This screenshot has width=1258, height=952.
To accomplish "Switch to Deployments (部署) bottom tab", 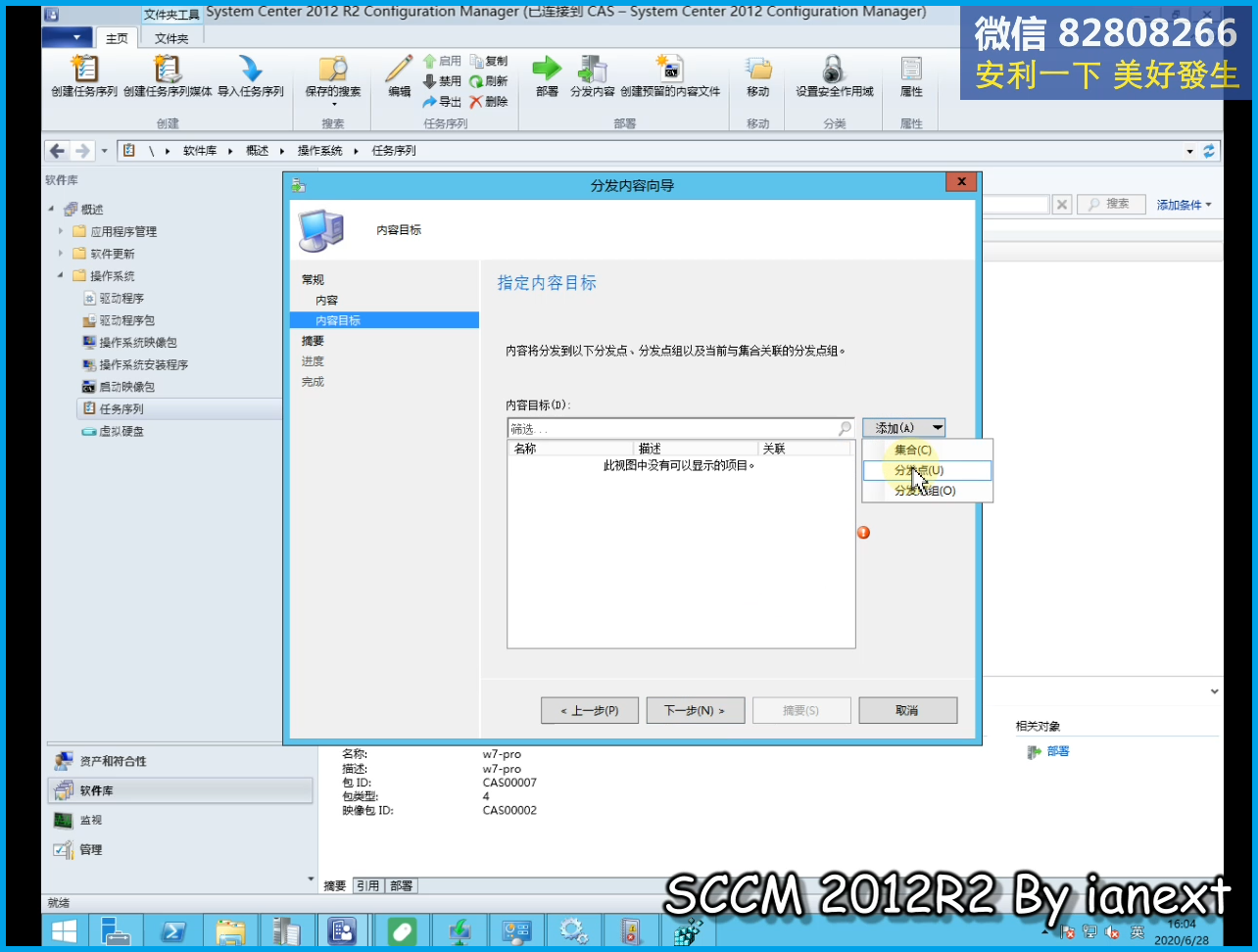I will (401, 885).
